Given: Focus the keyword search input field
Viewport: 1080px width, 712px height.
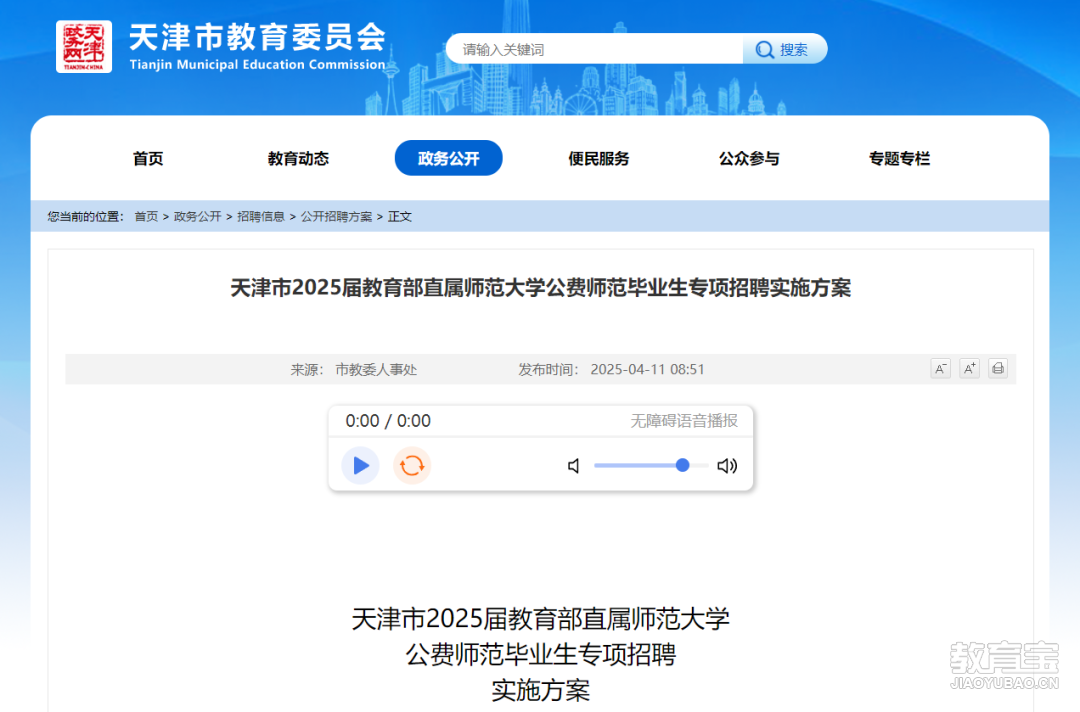Looking at the screenshot, I should coord(594,50).
